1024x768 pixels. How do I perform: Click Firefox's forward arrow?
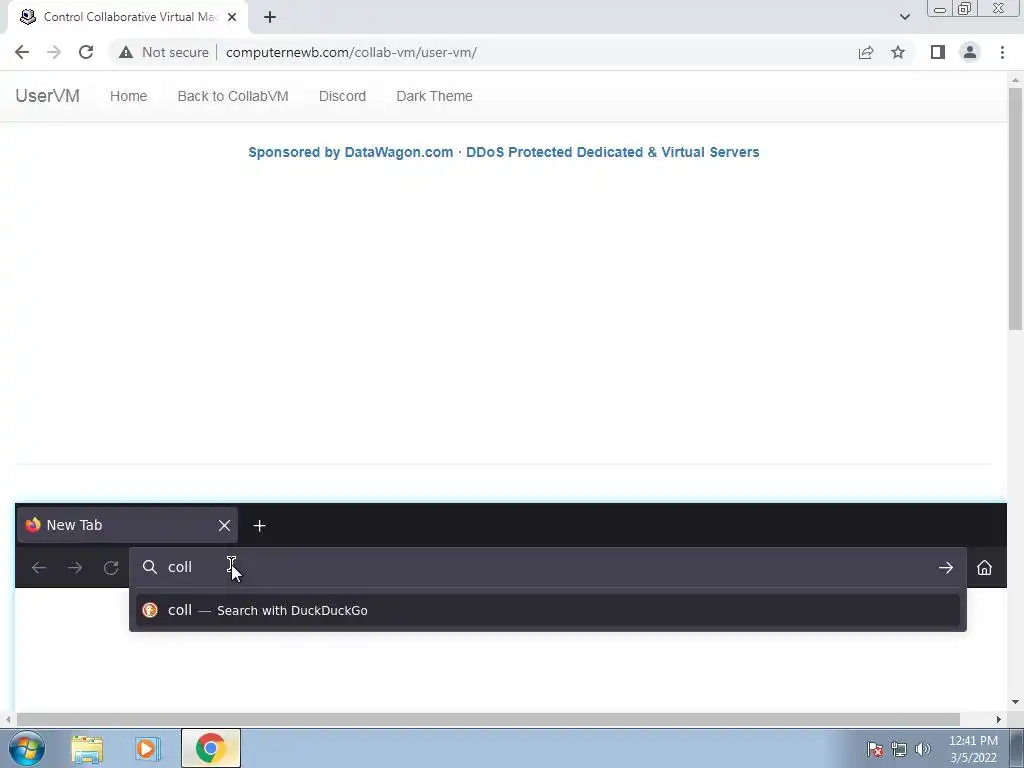coord(75,568)
